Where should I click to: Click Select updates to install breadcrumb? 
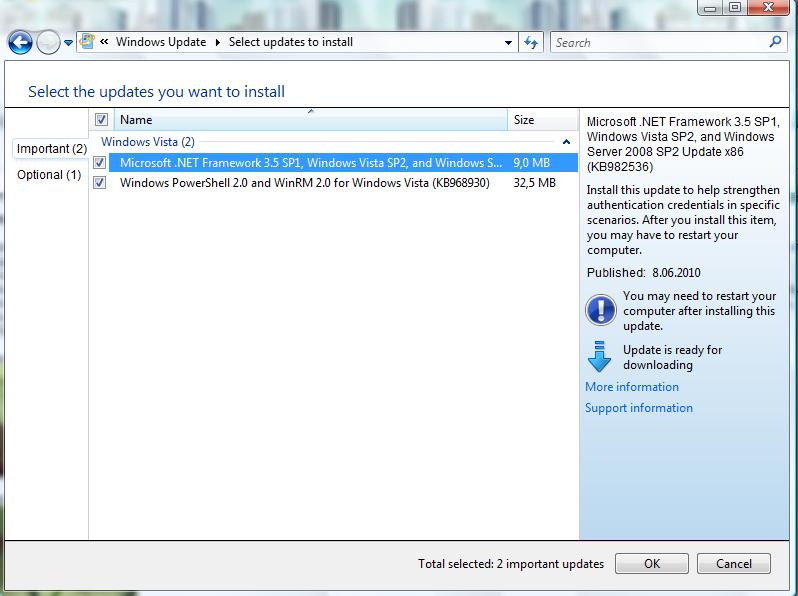(291, 42)
